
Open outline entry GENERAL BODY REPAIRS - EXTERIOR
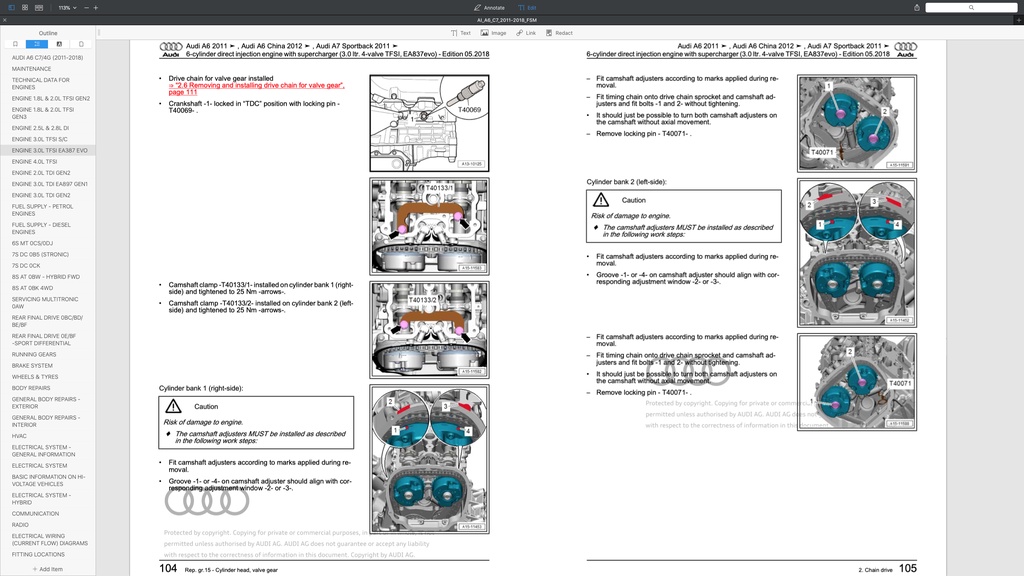click(46, 402)
